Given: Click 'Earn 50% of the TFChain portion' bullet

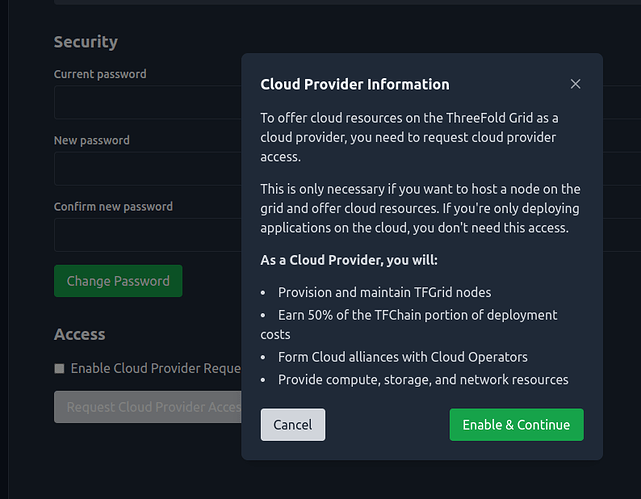Looking at the screenshot, I should [x=409, y=324].
